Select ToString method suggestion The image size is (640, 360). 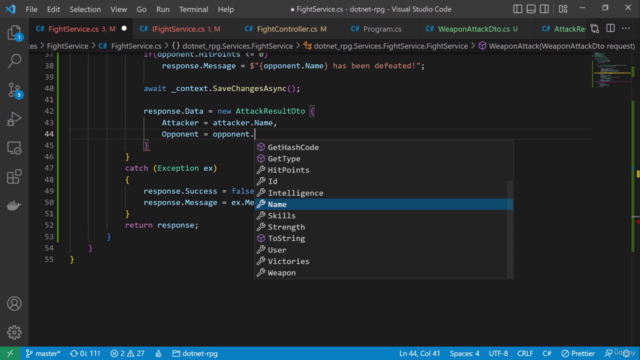tap(384, 238)
